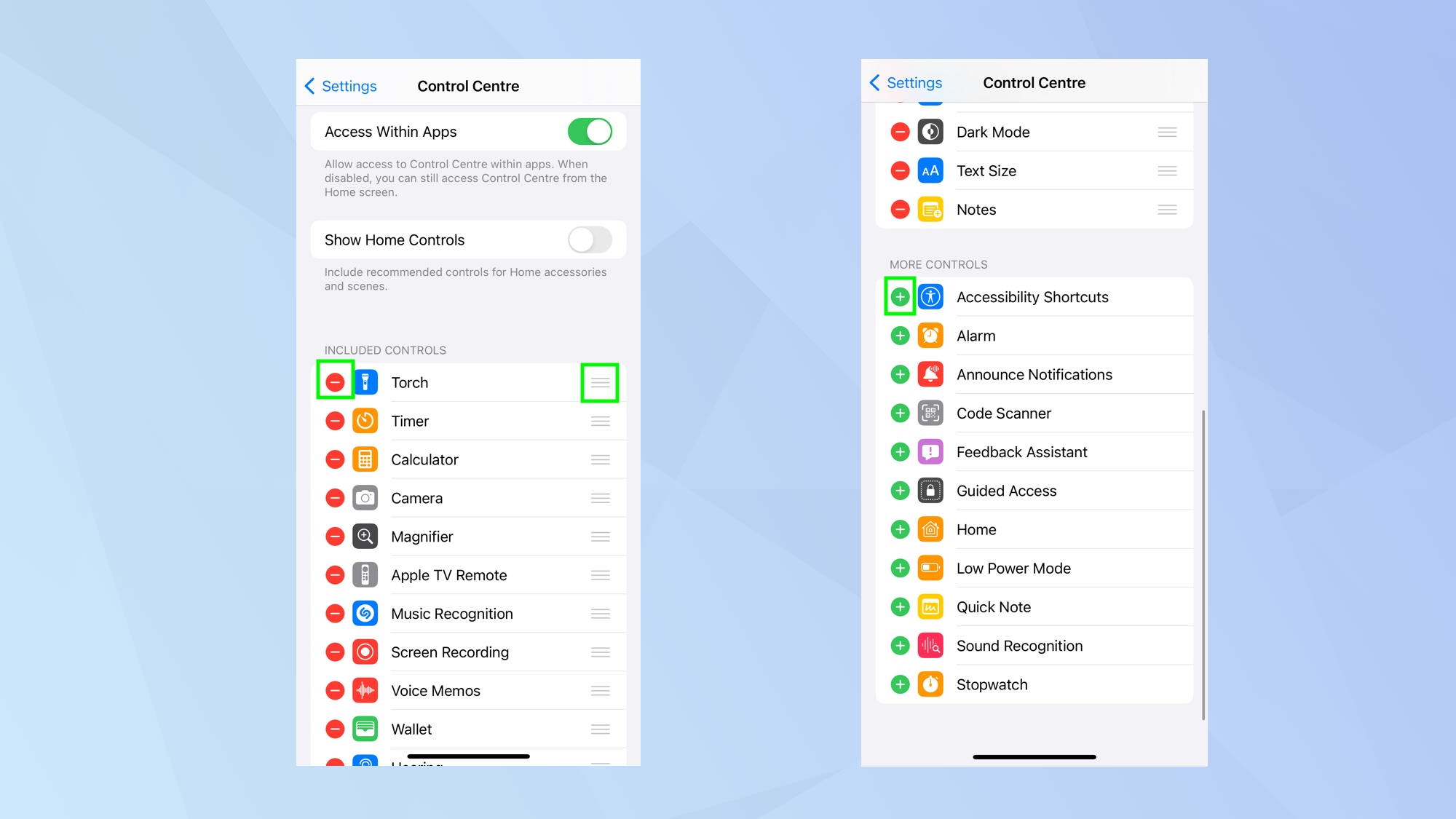Add Low Power Mode to Control Centre
Image resolution: width=1456 pixels, height=819 pixels.
pyautogui.click(x=898, y=568)
